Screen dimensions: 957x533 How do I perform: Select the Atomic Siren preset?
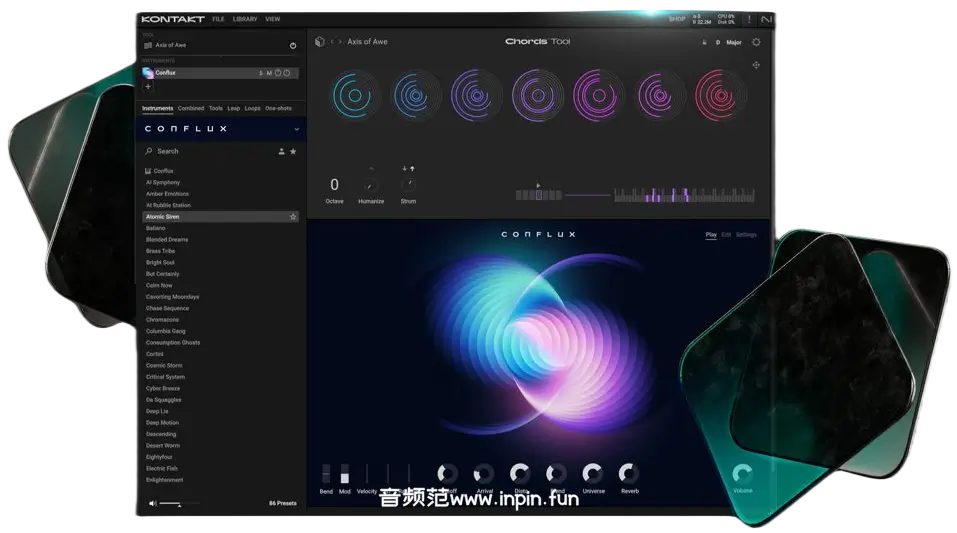tap(220, 217)
